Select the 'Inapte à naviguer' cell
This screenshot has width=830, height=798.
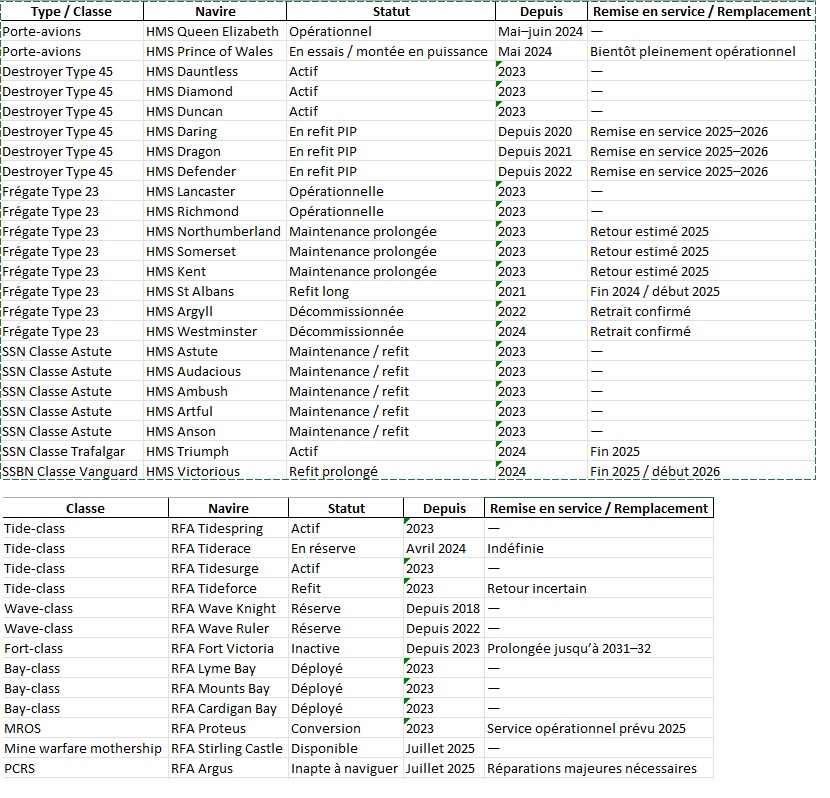(x=346, y=769)
